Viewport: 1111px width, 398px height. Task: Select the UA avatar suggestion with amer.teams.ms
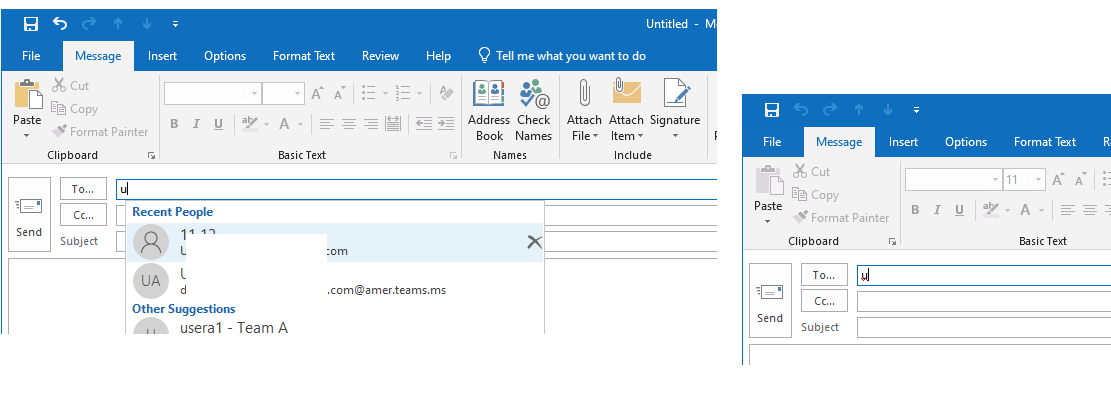tap(334, 281)
